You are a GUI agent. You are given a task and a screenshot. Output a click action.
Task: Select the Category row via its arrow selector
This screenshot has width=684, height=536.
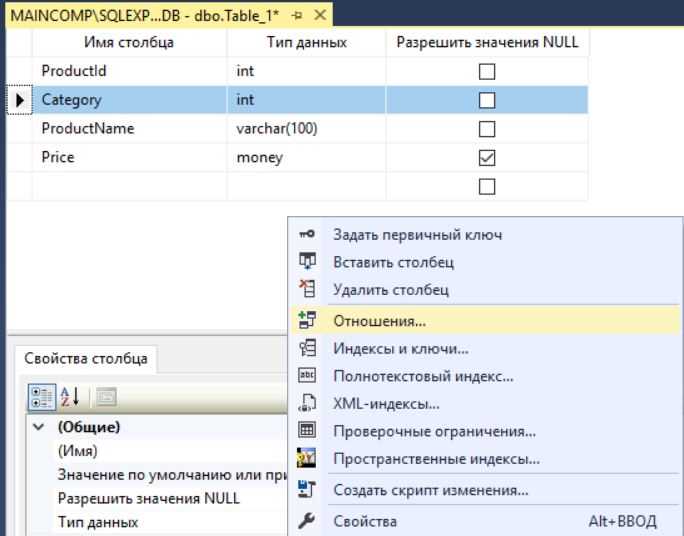20,100
